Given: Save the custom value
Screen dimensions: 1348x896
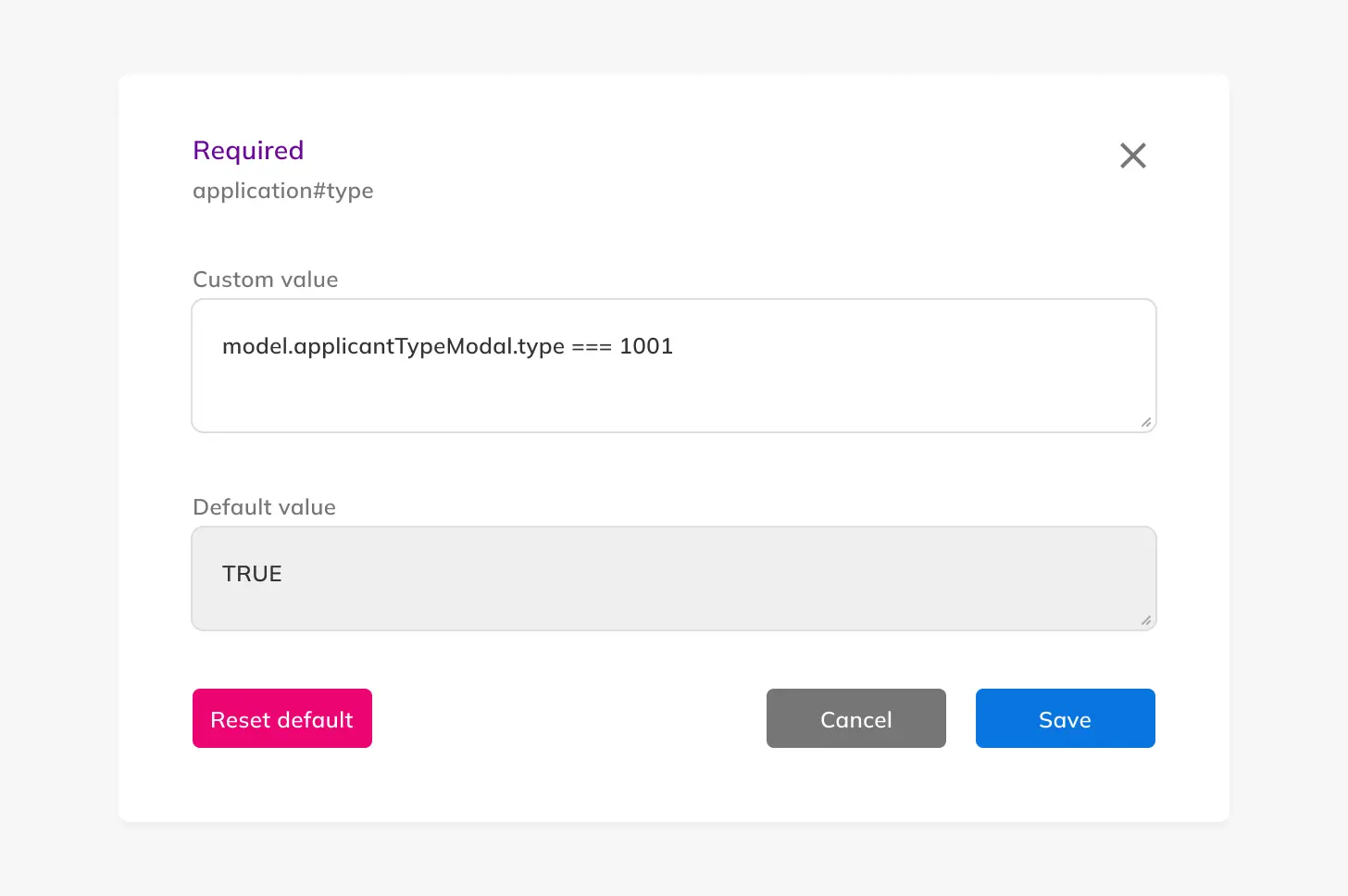Looking at the screenshot, I should (x=1066, y=718).
